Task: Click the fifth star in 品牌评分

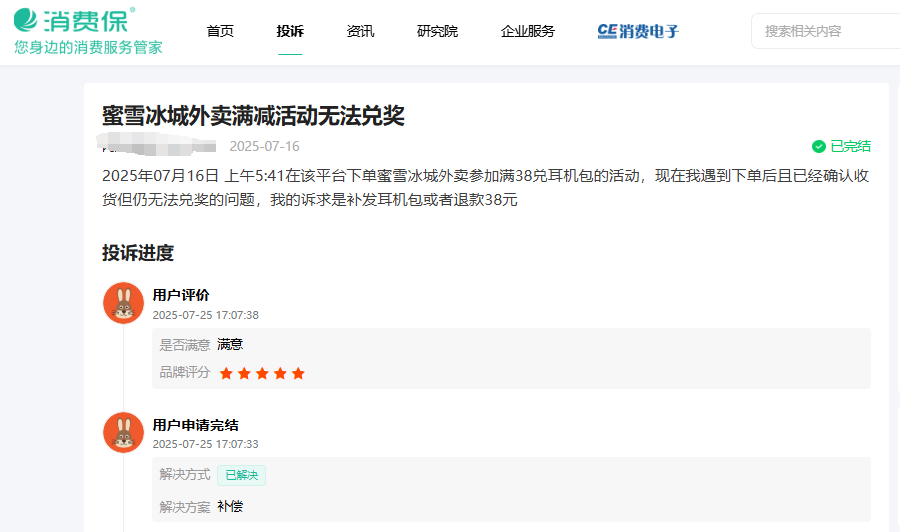Action: click(x=298, y=374)
